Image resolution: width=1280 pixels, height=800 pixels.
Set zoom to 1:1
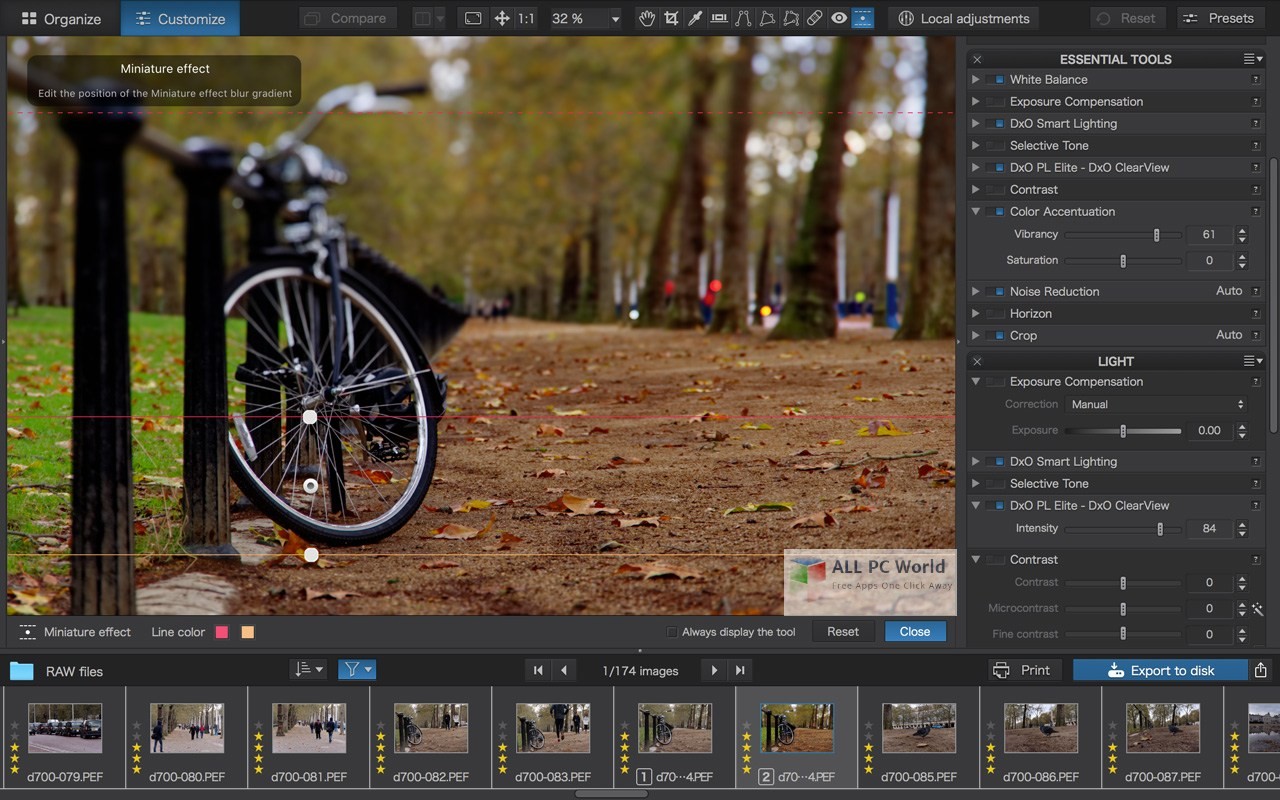tap(526, 18)
